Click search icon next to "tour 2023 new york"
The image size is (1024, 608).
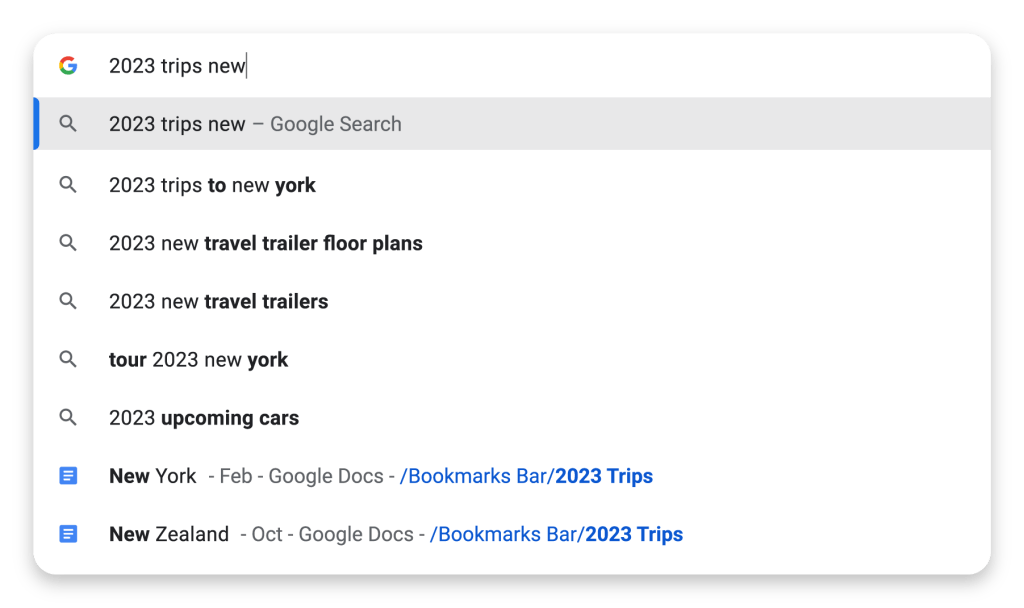(x=68, y=360)
